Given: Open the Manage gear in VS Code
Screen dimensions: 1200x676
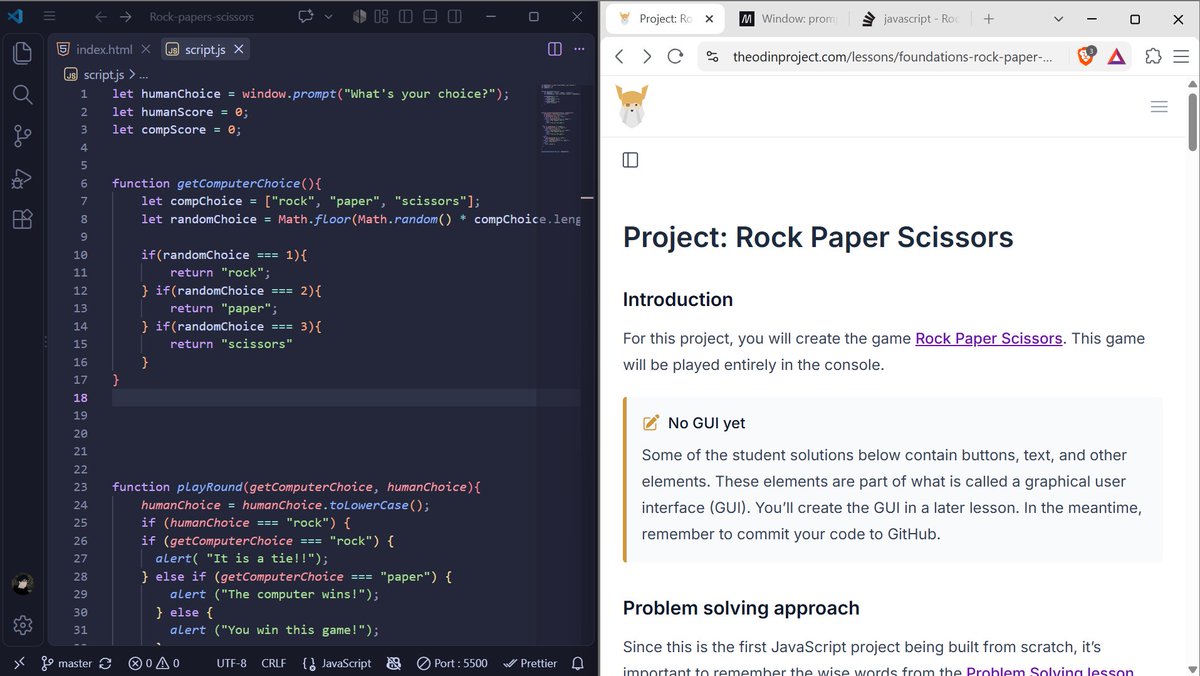Looking at the screenshot, I should [22, 625].
